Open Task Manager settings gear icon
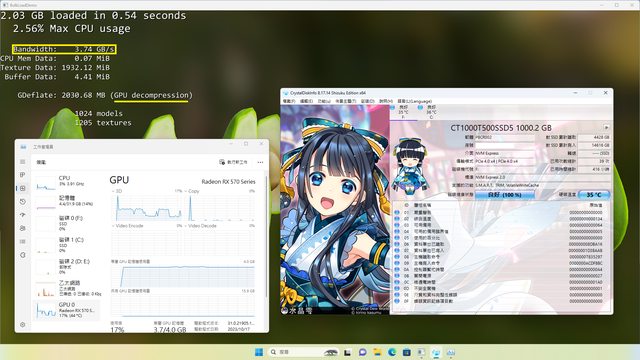This screenshot has height=360, width=640. [x=23, y=324]
